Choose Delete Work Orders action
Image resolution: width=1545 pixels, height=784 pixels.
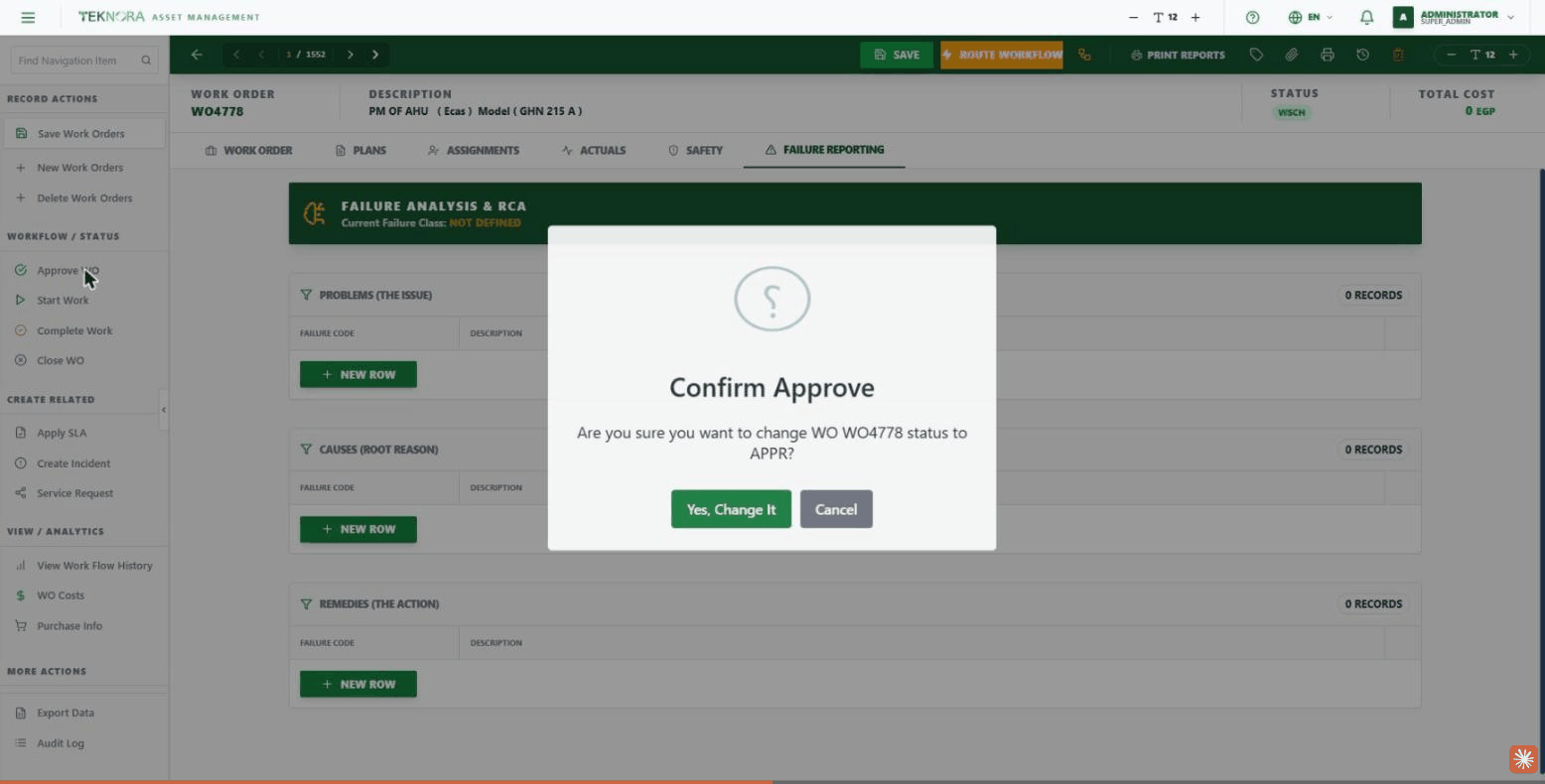(x=83, y=198)
